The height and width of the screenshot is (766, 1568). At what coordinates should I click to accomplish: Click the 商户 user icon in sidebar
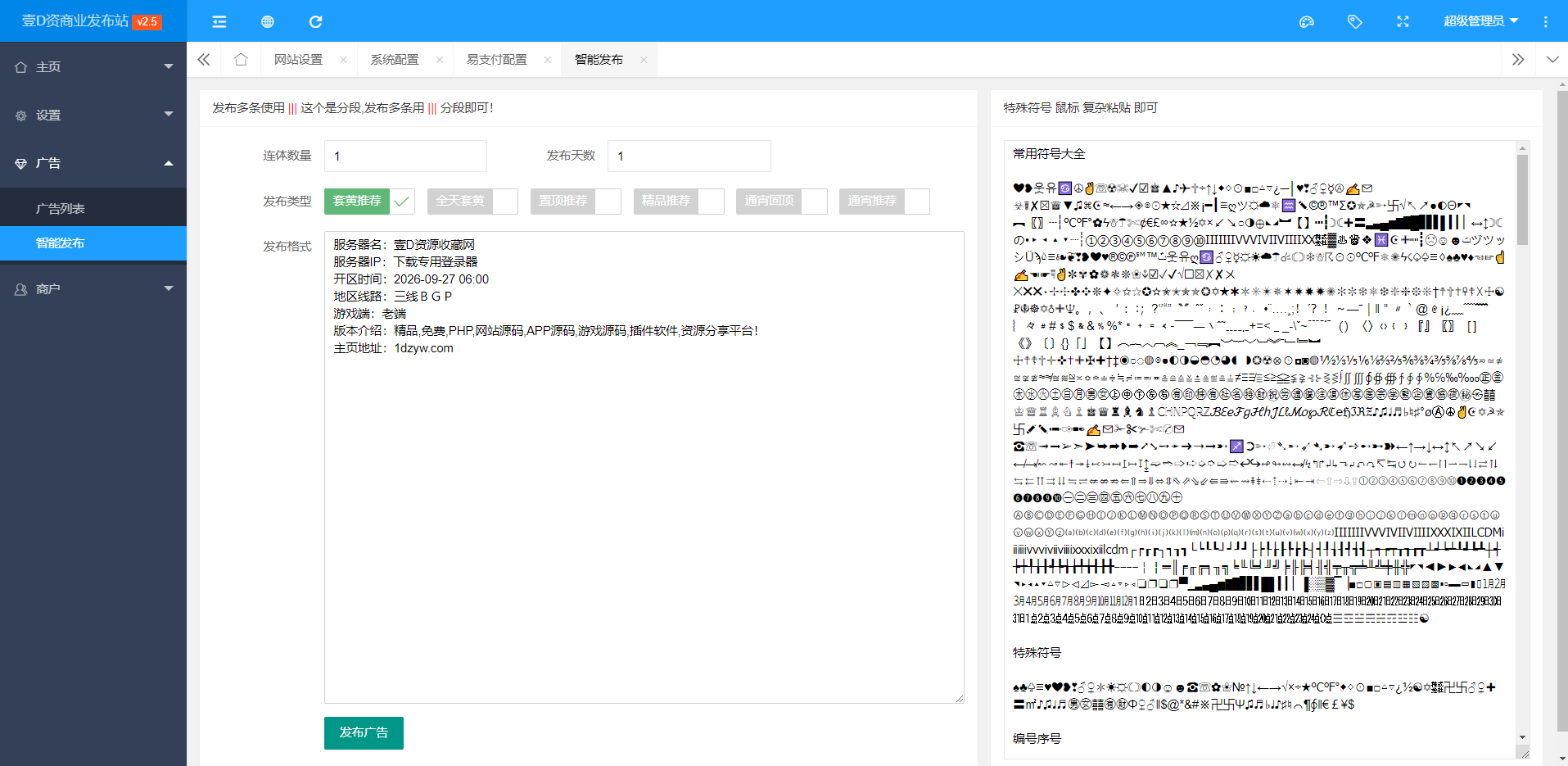tap(21, 289)
